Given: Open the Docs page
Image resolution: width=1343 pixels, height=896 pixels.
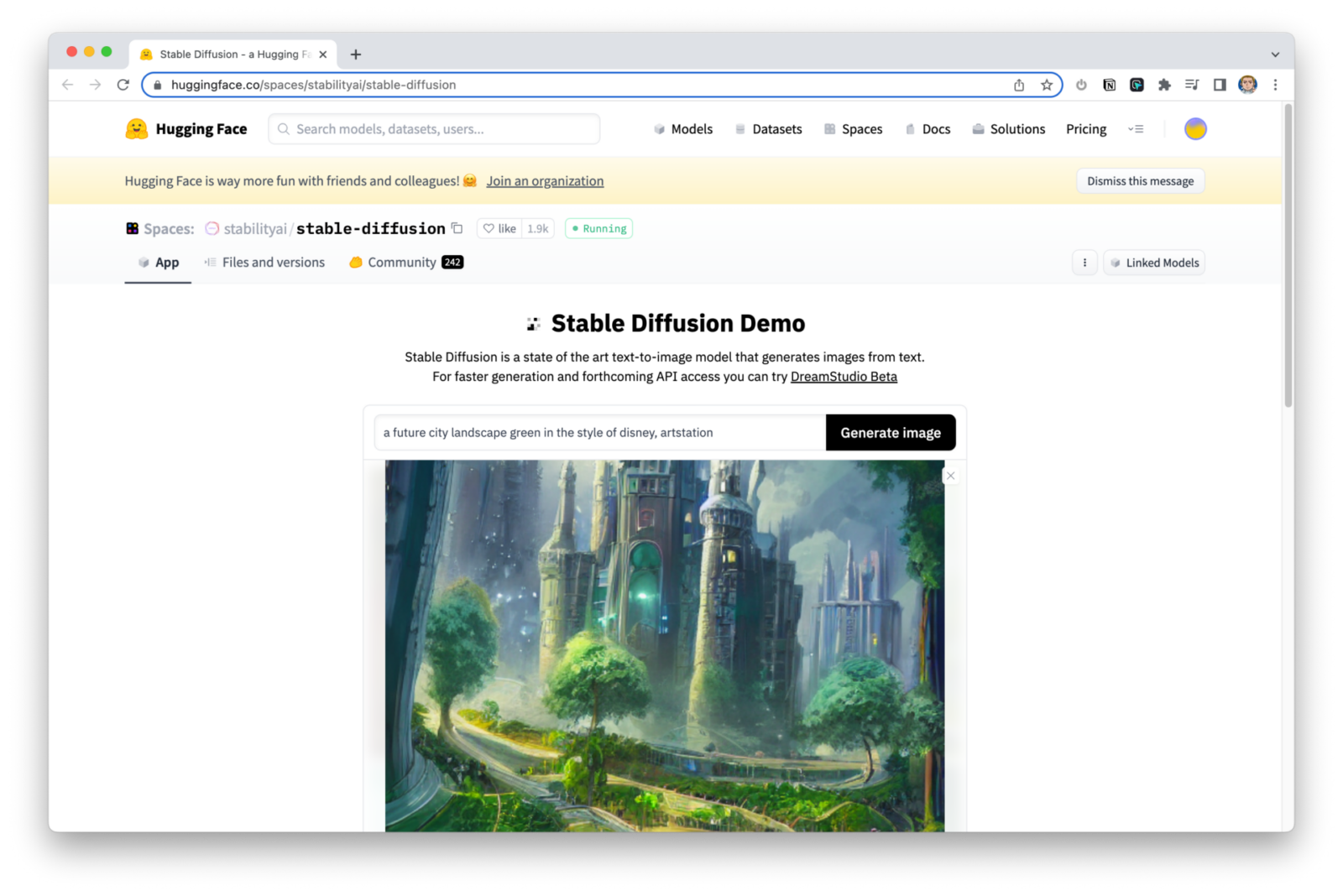Looking at the screenshot, I should (928, 129).
